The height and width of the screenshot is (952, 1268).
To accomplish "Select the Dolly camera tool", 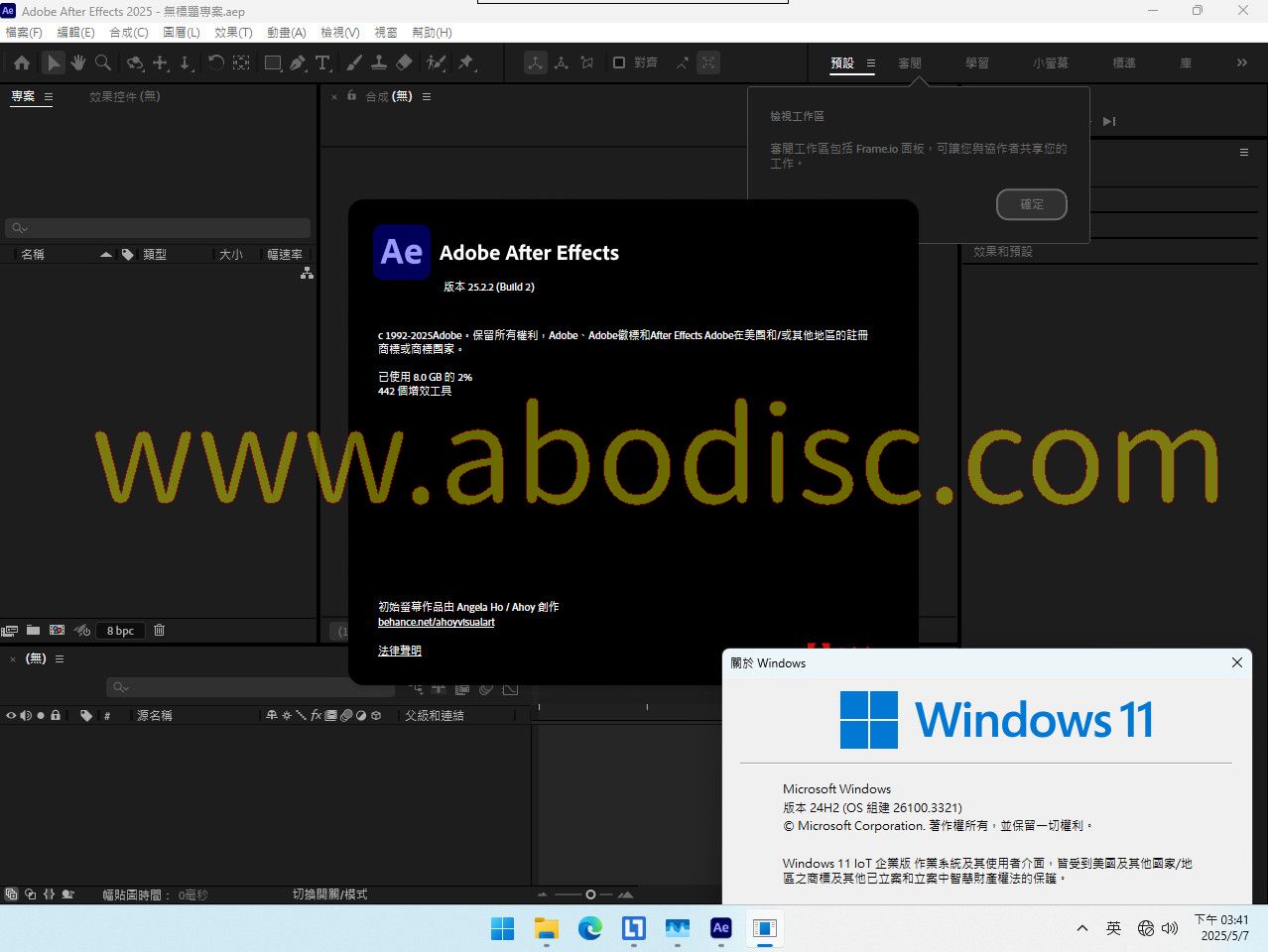I will pos(185,62).
